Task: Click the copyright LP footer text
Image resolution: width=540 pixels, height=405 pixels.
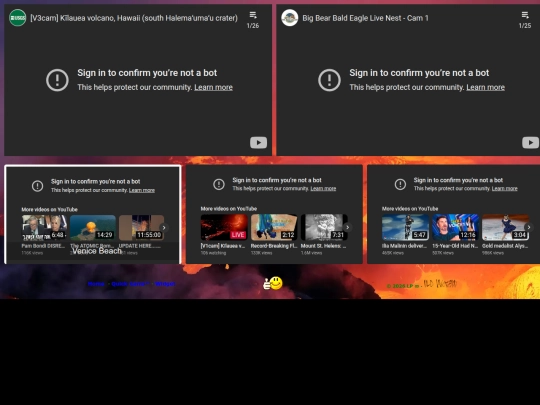Action: point(403,286)
